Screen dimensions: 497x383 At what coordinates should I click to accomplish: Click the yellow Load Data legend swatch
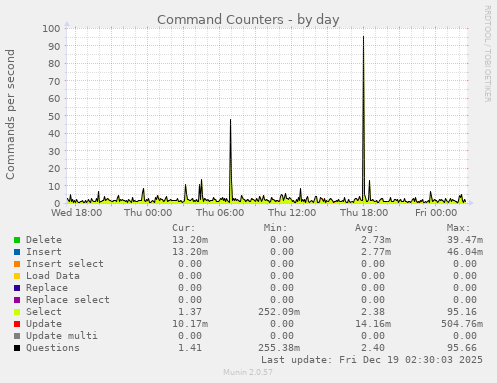point(17,276)
